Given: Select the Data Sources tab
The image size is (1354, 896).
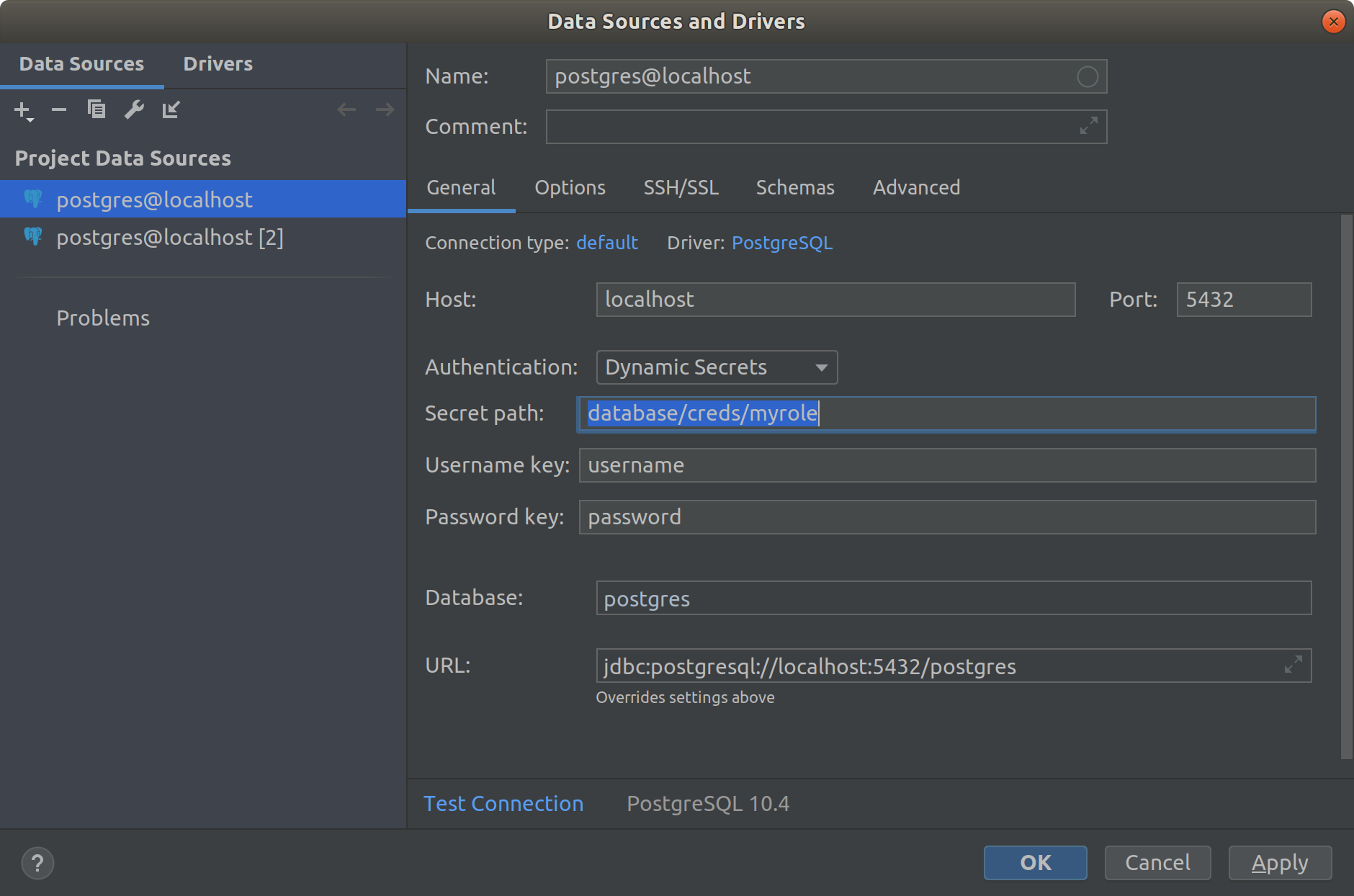Looking at the screenshot, I should (81, 64).
